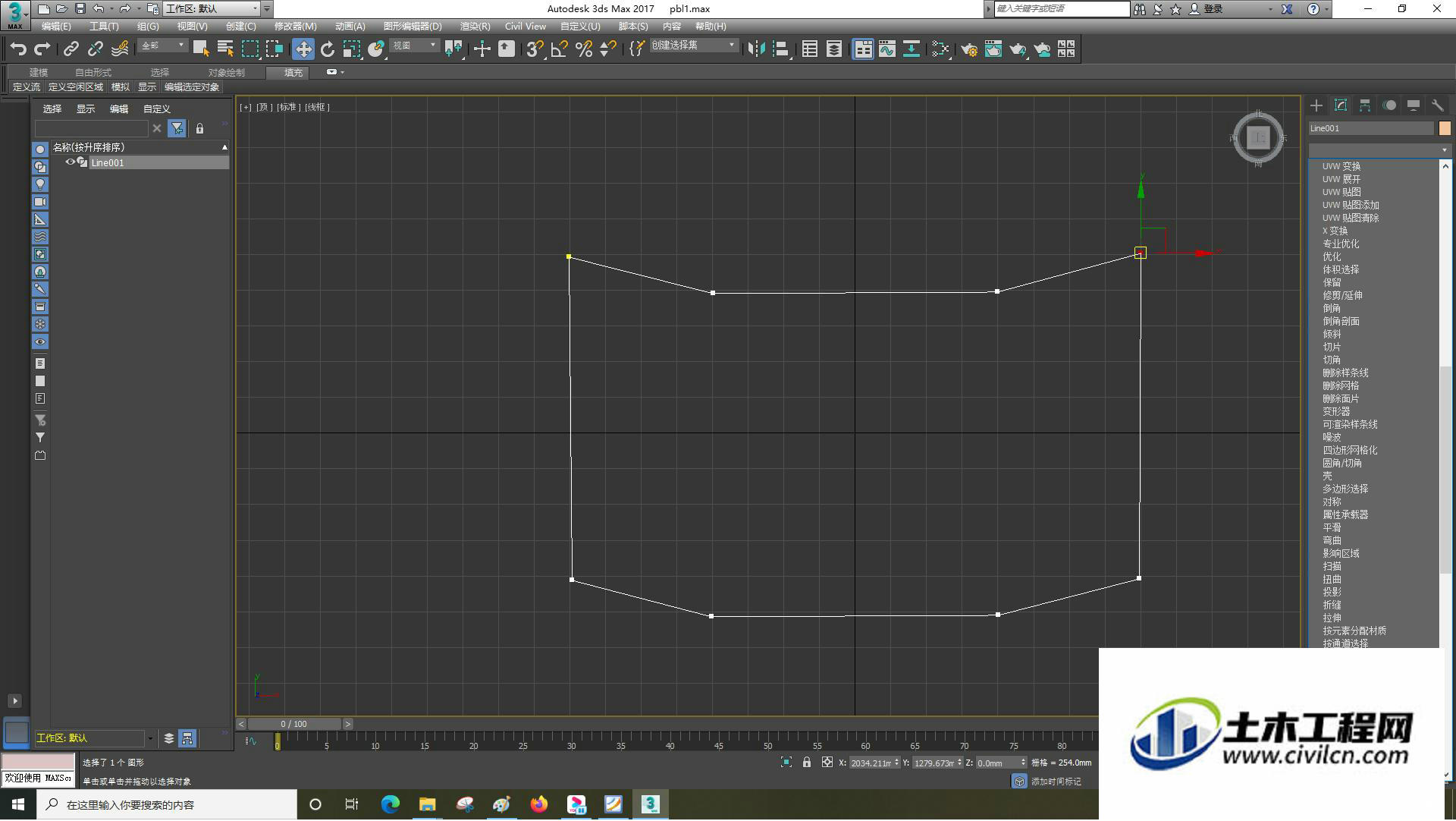Open the selection filter dropdown 全部
Image resolution: width=1456 pixels, height=821 pixels.
[x=162, y=46]
